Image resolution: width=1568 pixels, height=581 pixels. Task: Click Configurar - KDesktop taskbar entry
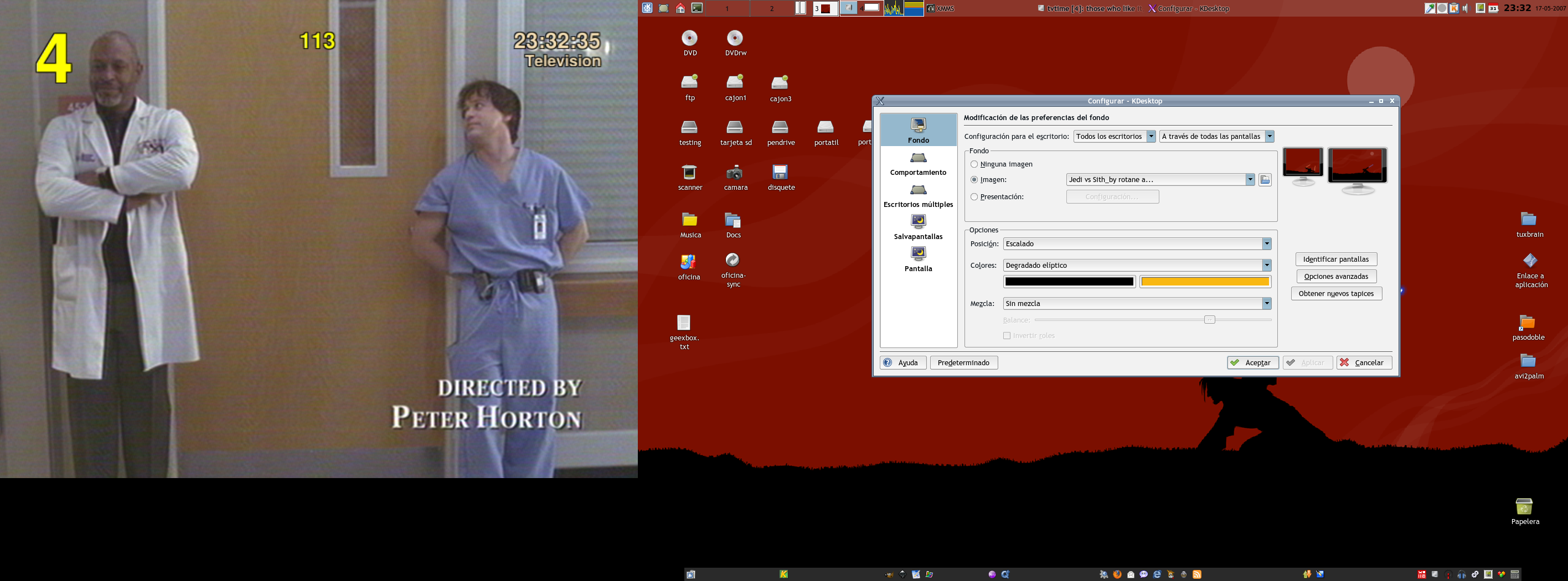click(1188, 8)
